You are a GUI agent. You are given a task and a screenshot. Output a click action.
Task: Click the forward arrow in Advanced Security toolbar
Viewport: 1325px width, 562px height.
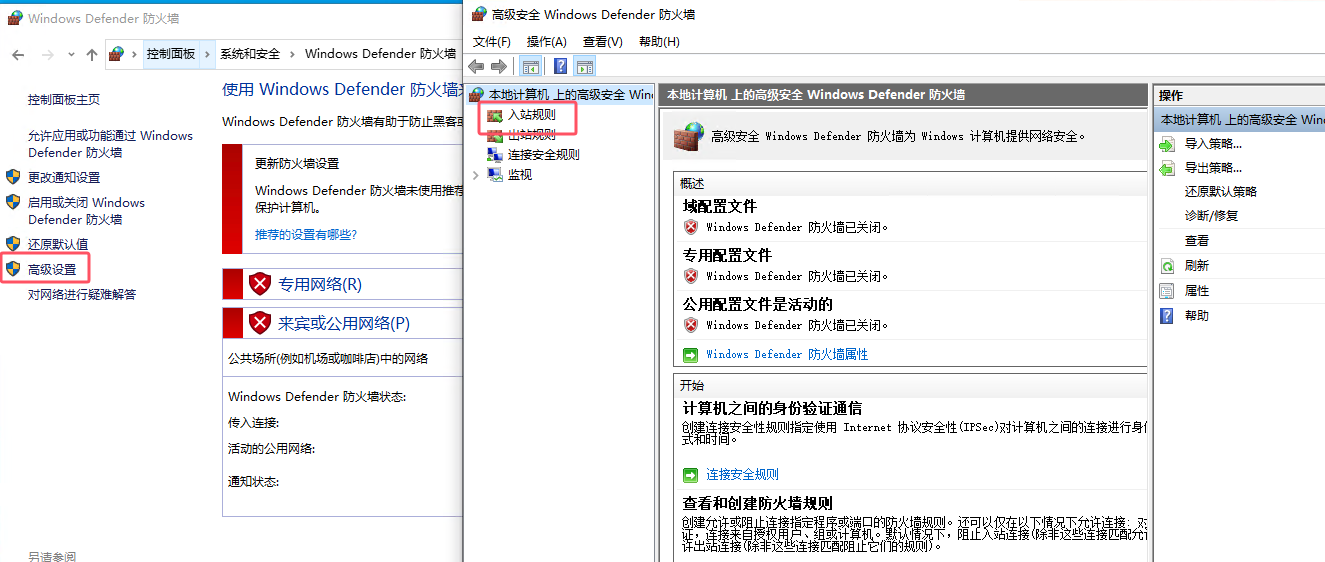498,67
